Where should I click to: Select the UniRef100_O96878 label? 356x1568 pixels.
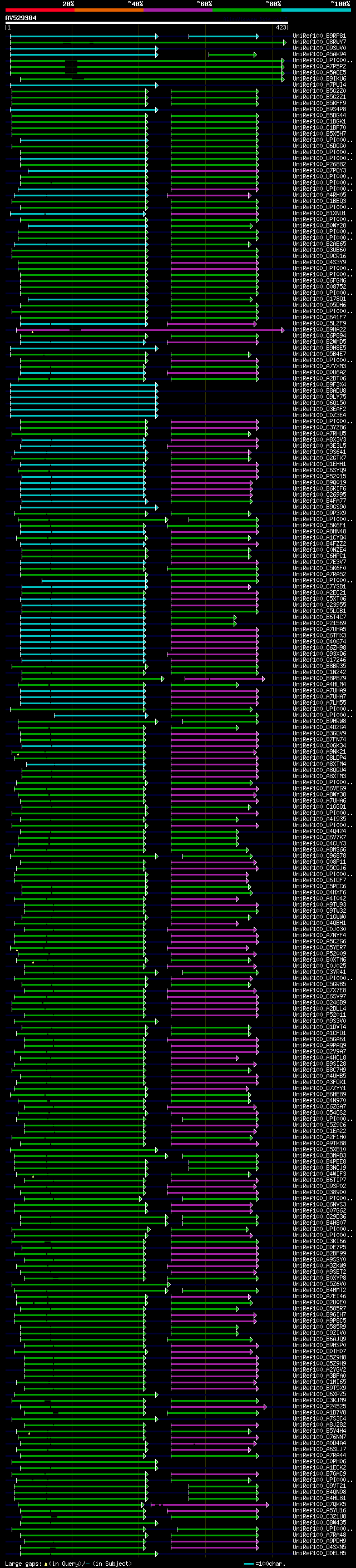pos(319,856)
